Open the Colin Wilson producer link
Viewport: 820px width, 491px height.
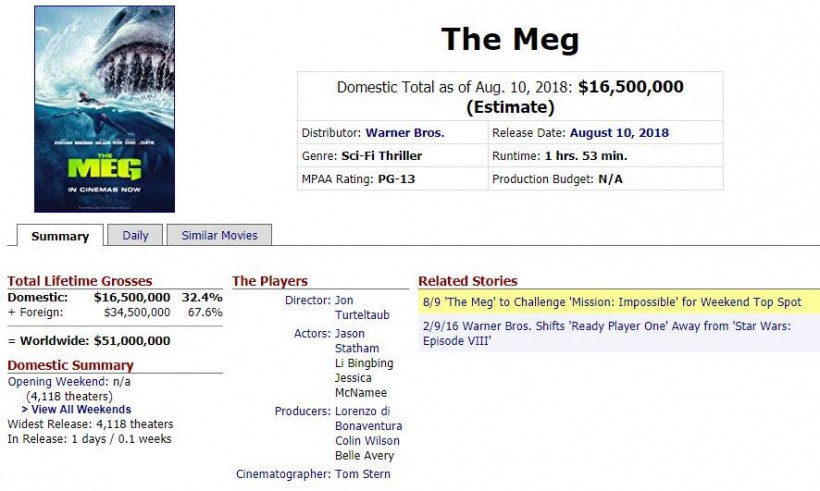coord(367,441)
